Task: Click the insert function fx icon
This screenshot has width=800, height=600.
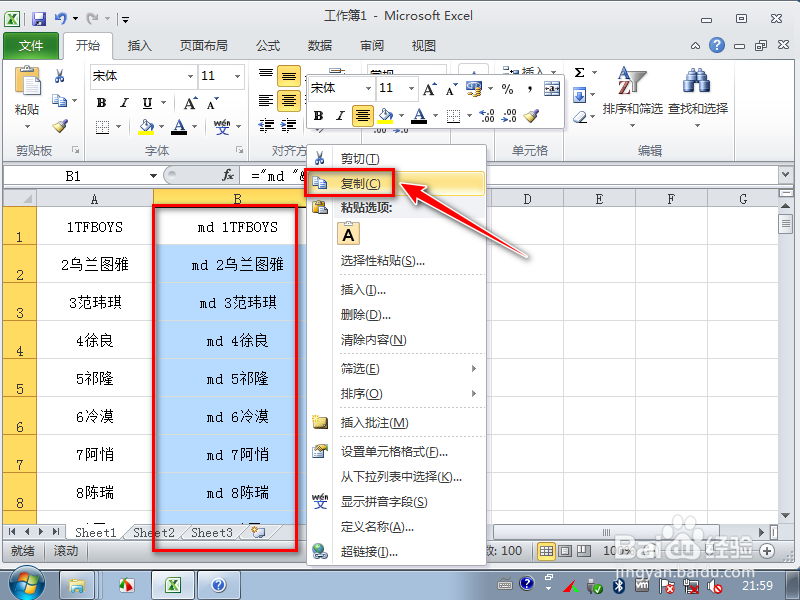Action: 228,176
